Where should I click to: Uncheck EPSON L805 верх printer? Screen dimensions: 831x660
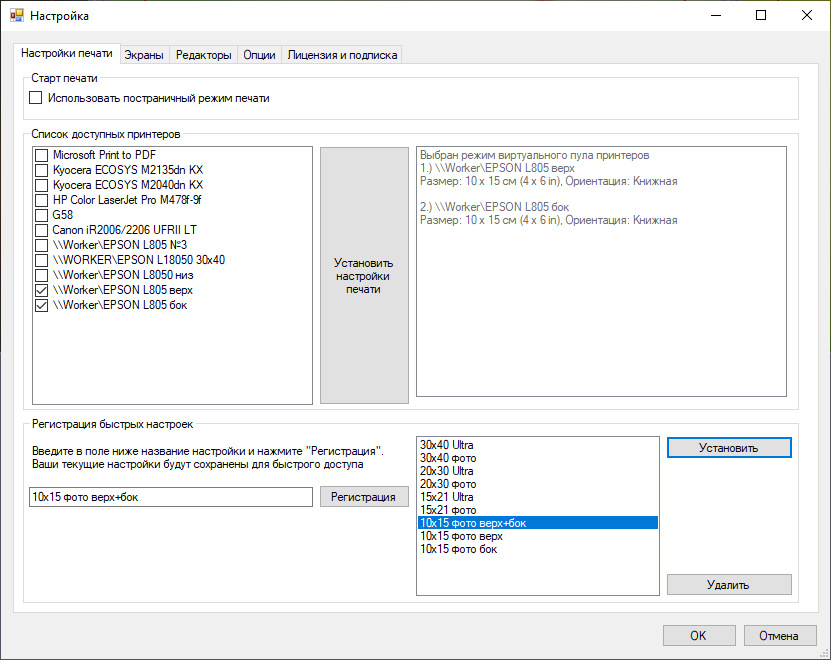pos(41,290)
